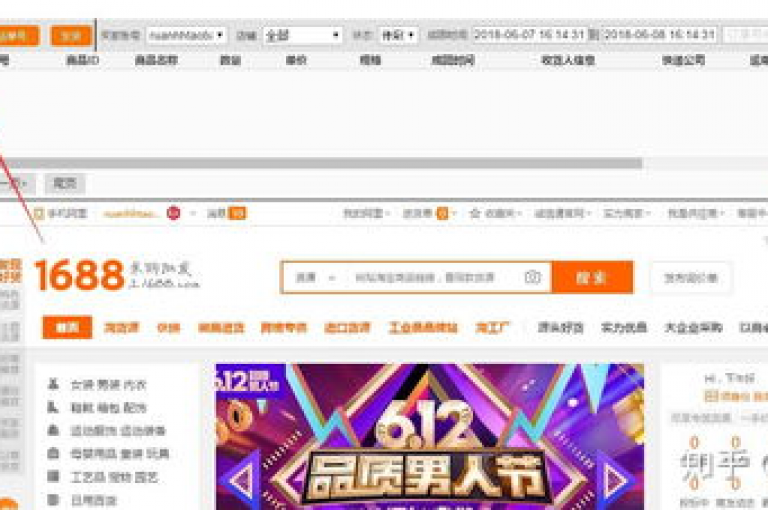Screen dimensions: 768x510
Task: Click the 6.12 品质男人节 banner
Action: click(x=430, y=437)
